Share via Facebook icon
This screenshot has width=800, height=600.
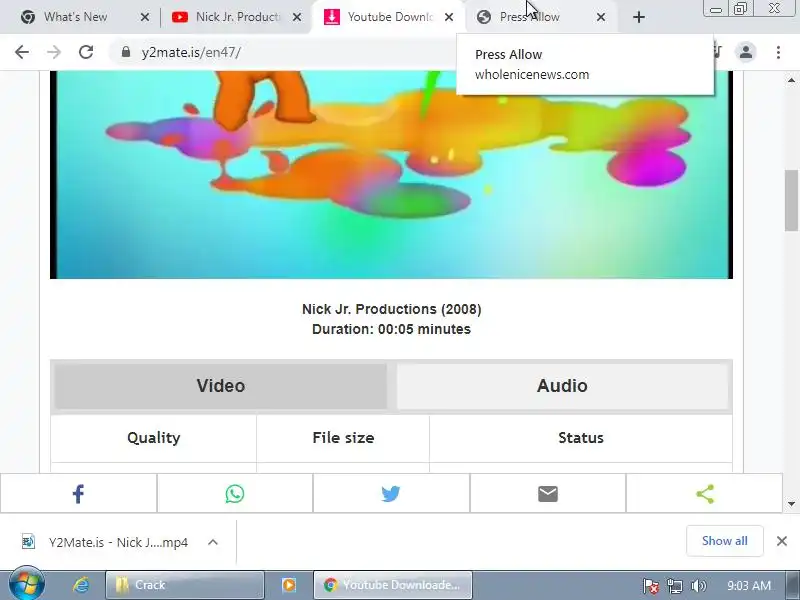78,493
